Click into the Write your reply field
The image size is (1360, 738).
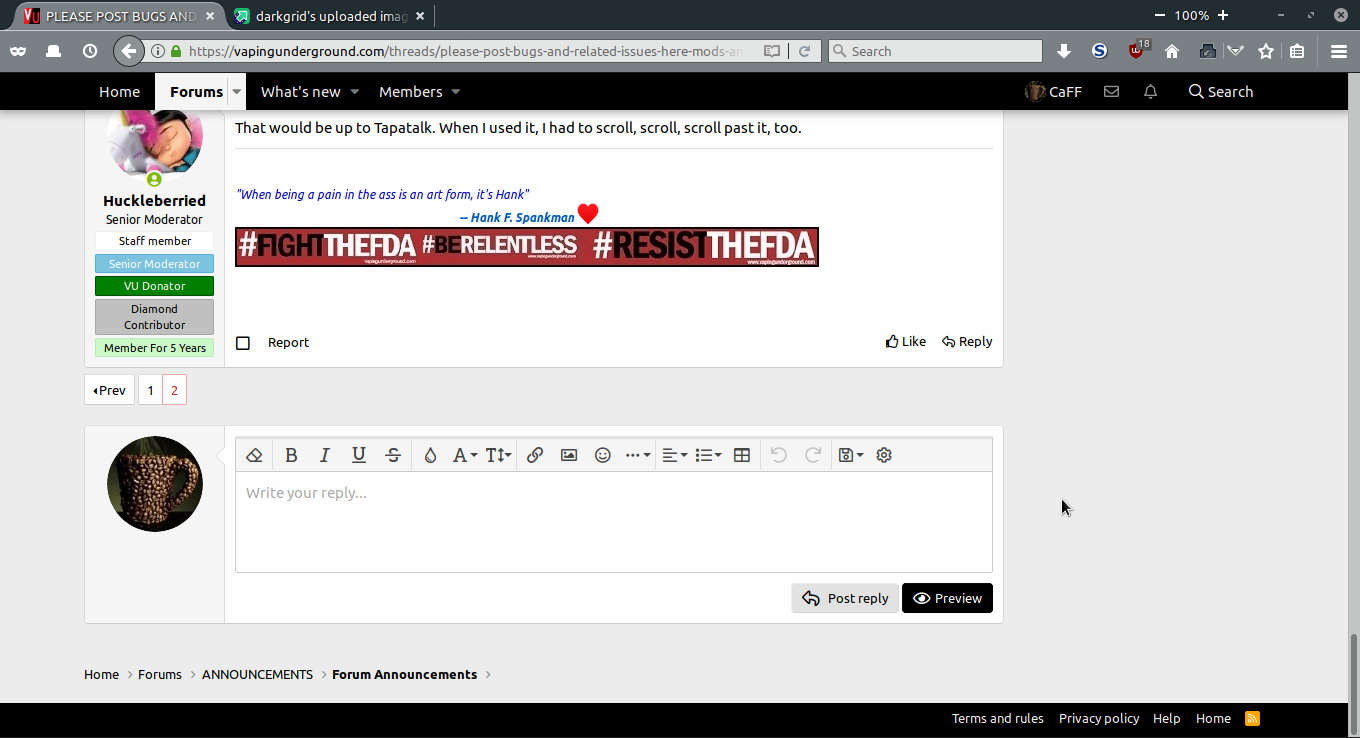(x=613, y=522)
